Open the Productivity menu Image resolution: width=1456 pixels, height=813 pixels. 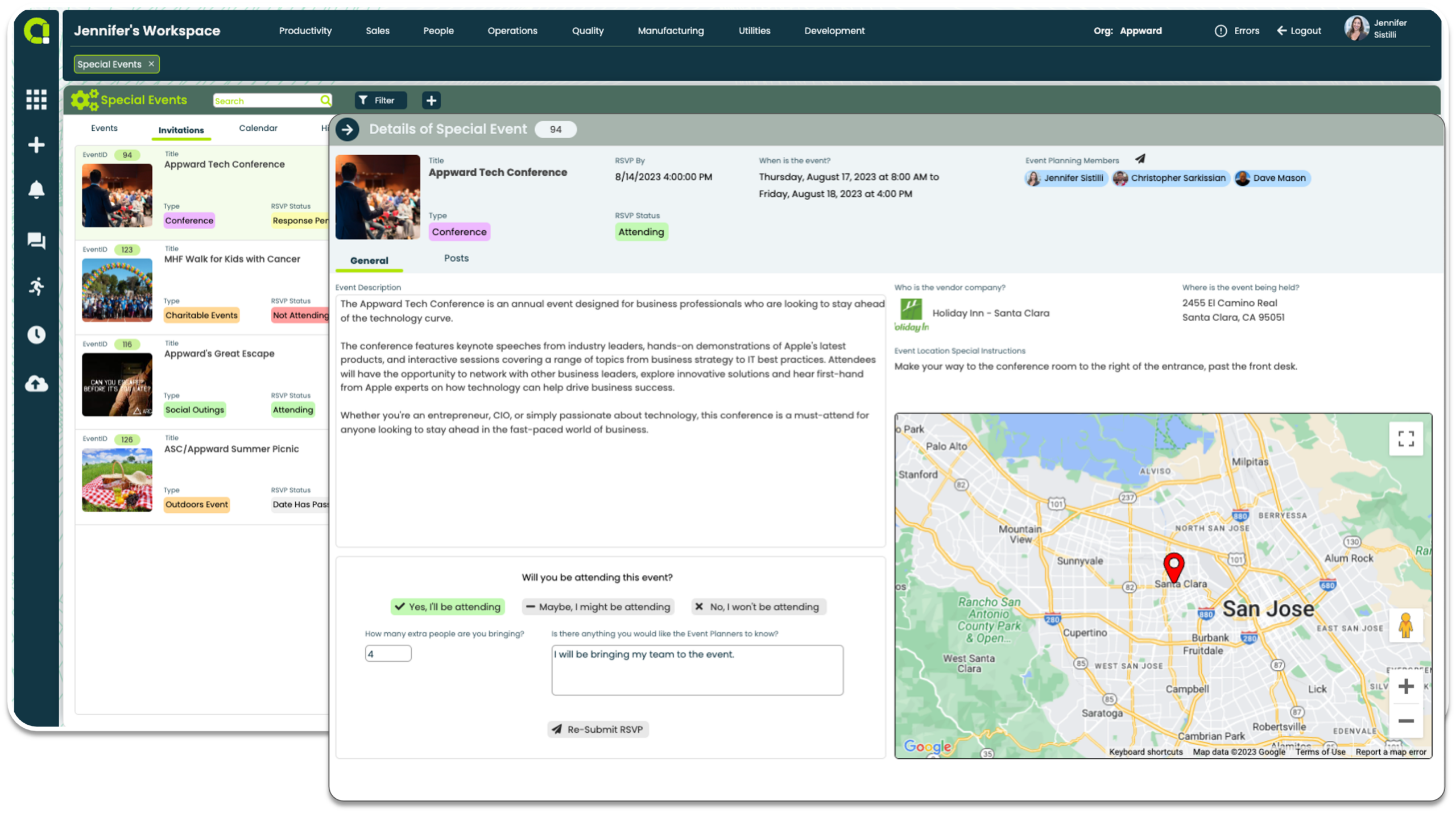(x=305, y=31)
